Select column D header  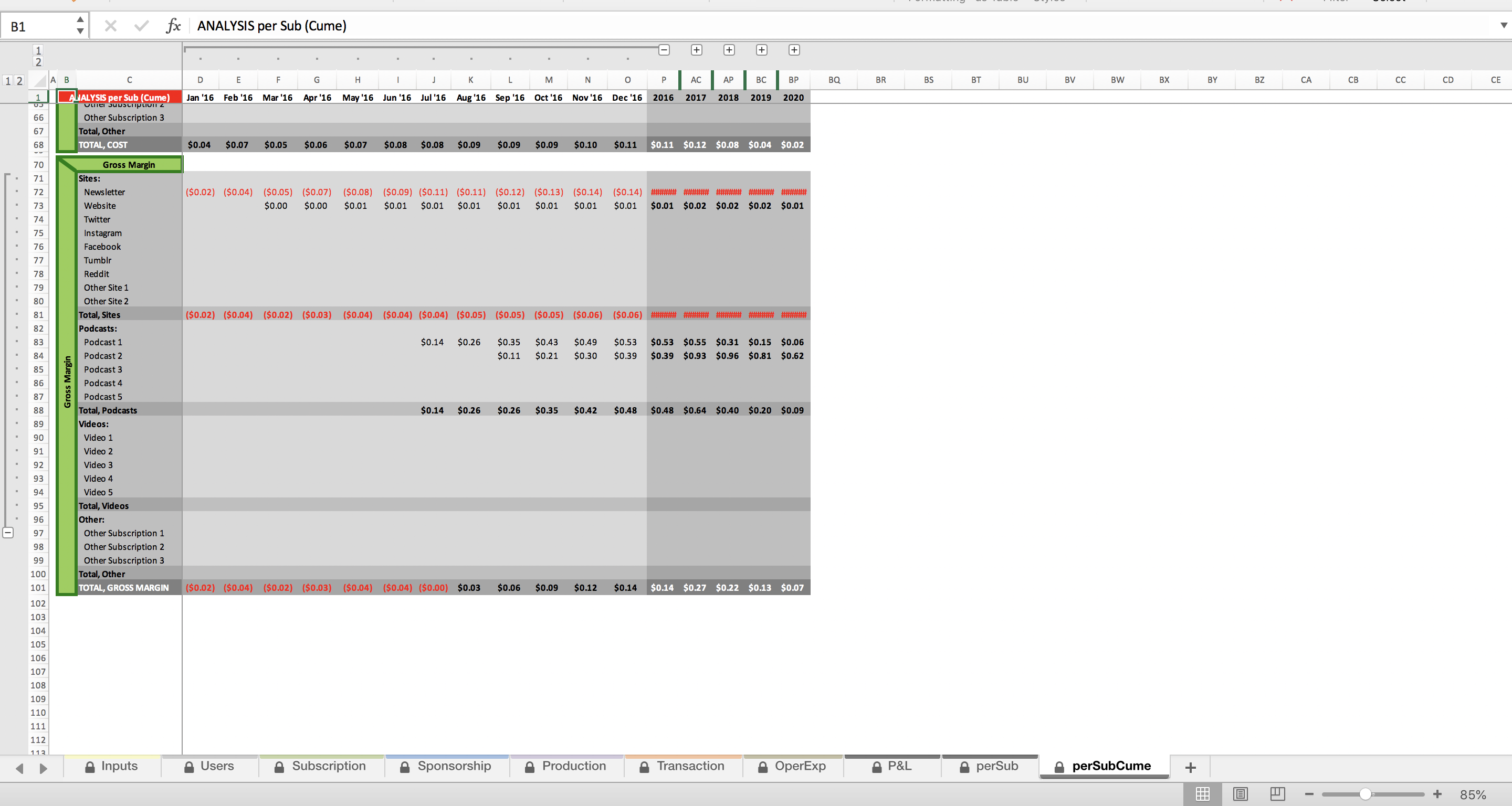click(x=200, y=80)
